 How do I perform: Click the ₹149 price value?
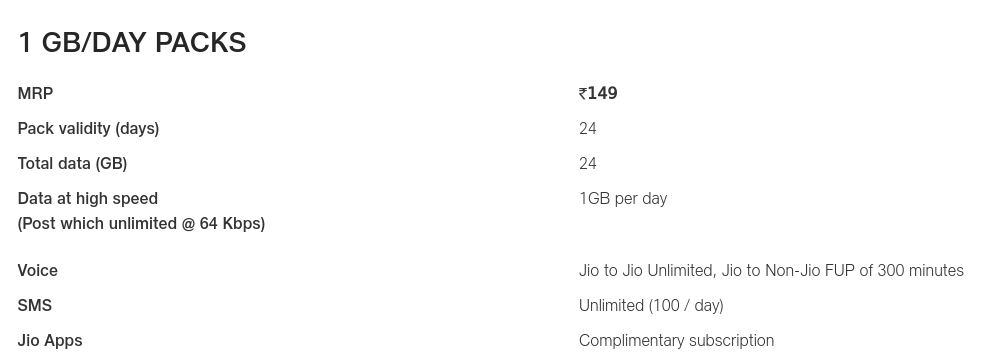598,93
